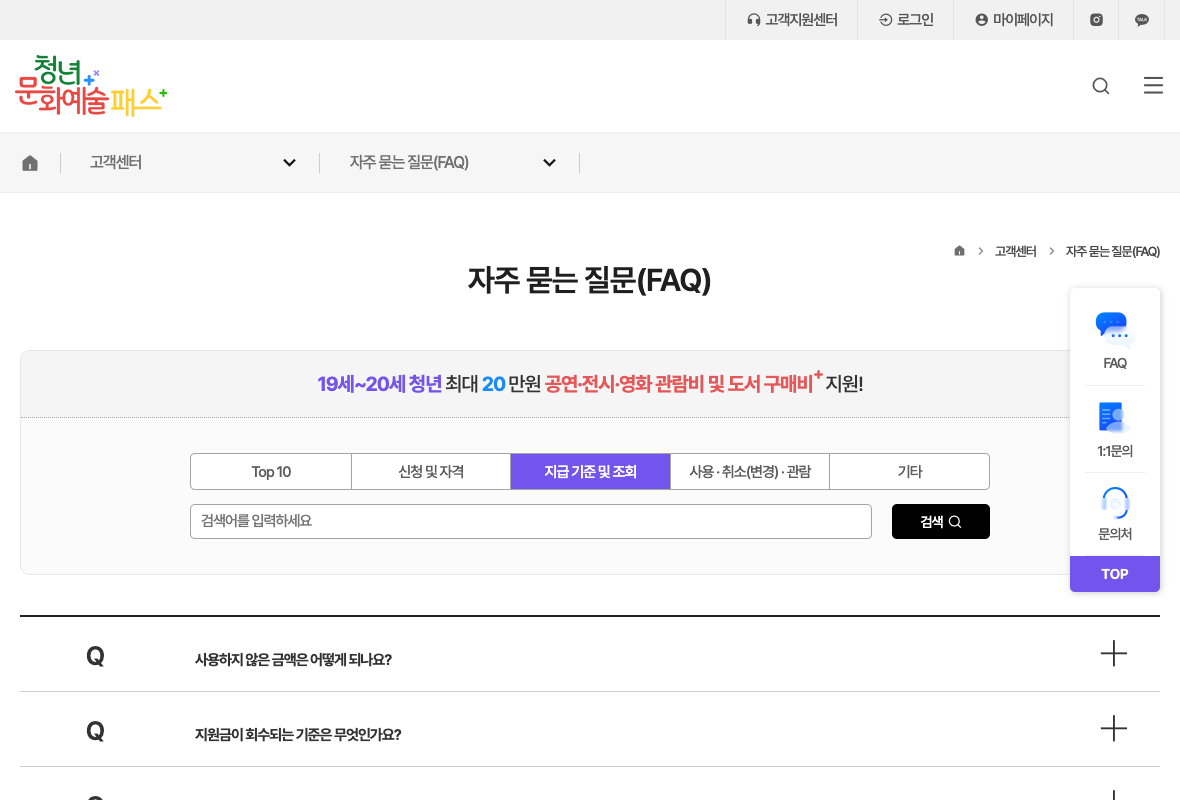This screenshot has height=800, width=1180.
Task: Click the black 검색 button
Action: (941, 522)
